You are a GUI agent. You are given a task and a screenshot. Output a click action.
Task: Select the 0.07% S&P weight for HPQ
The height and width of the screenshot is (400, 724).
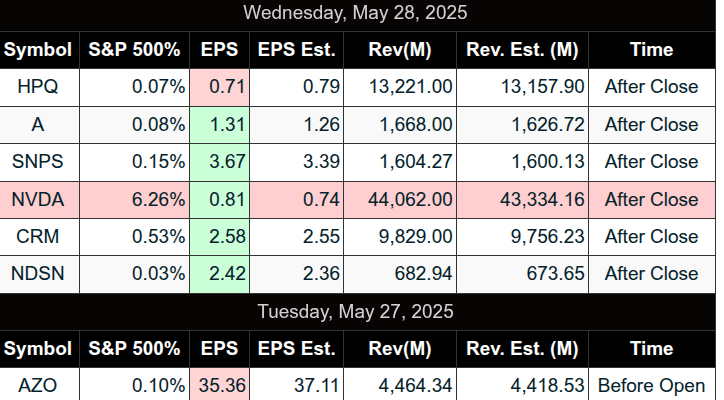(x=134, y=87)
